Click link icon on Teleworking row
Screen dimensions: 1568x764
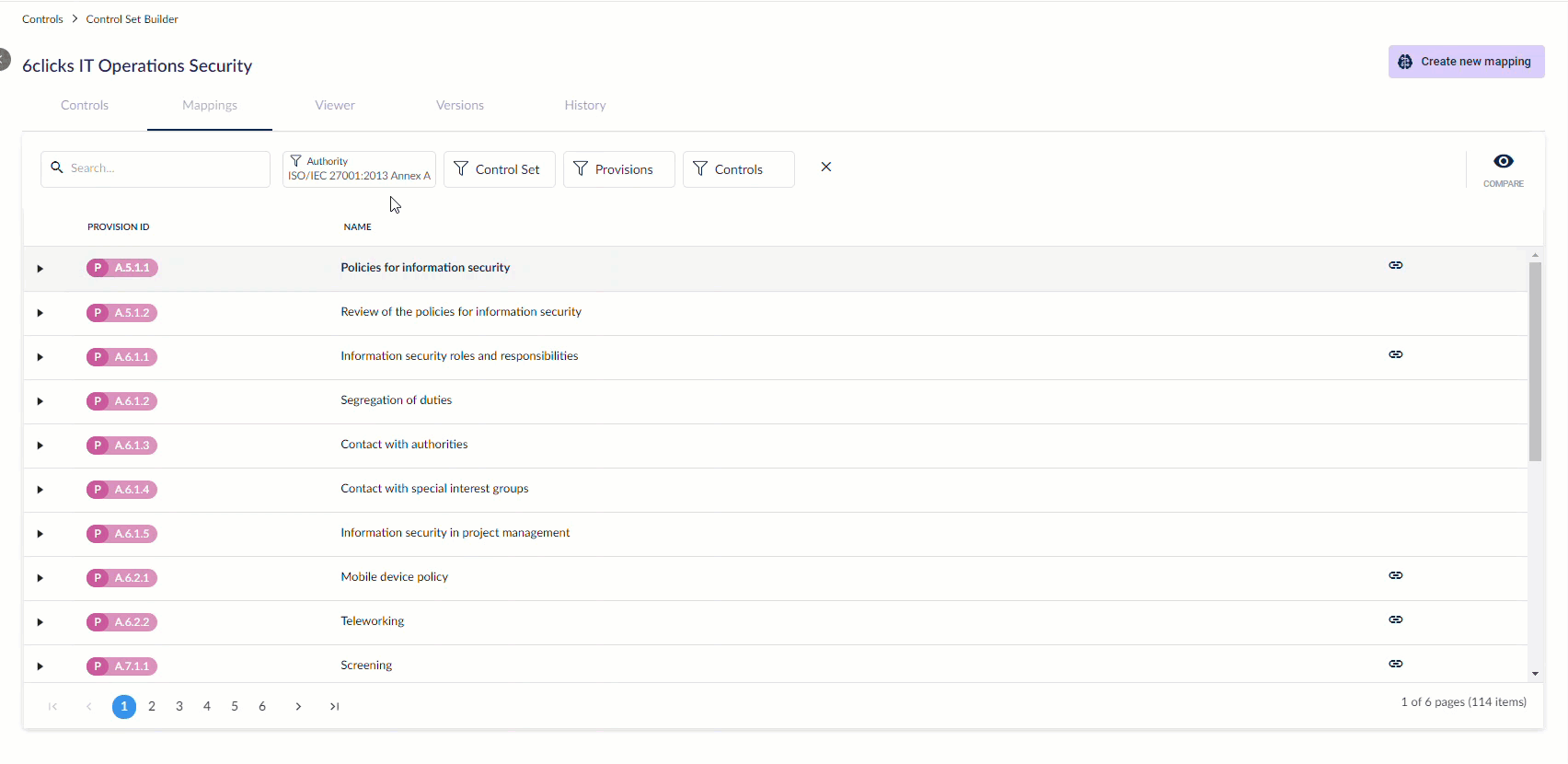[x=1395, y=619]
